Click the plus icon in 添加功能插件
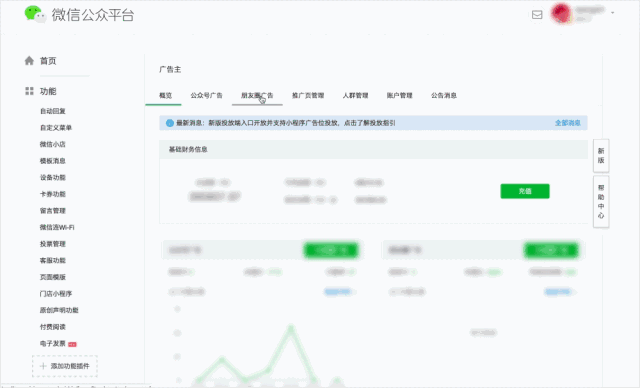The height and width of the screenshot is (388, 640). 43,366
